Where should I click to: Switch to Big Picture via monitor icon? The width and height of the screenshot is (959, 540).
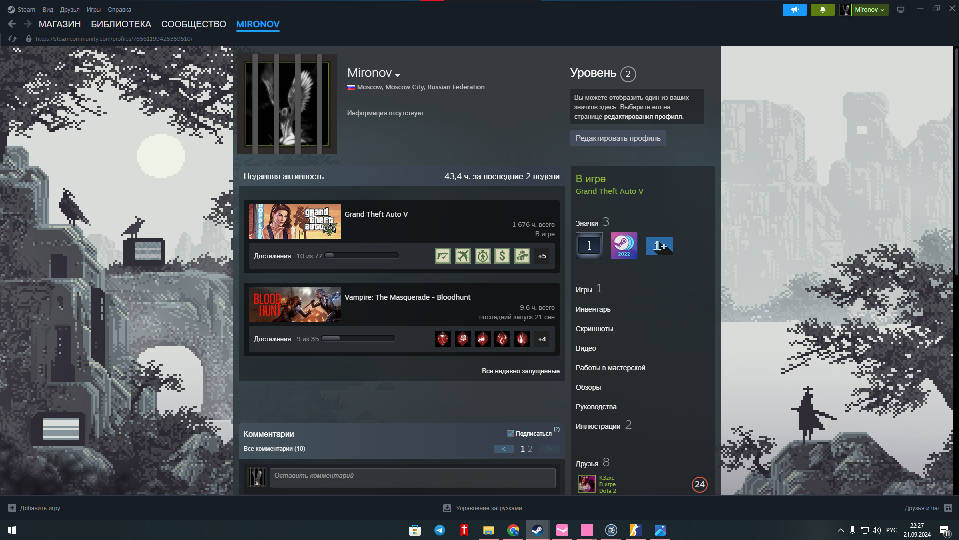click(x=900, y=10)
